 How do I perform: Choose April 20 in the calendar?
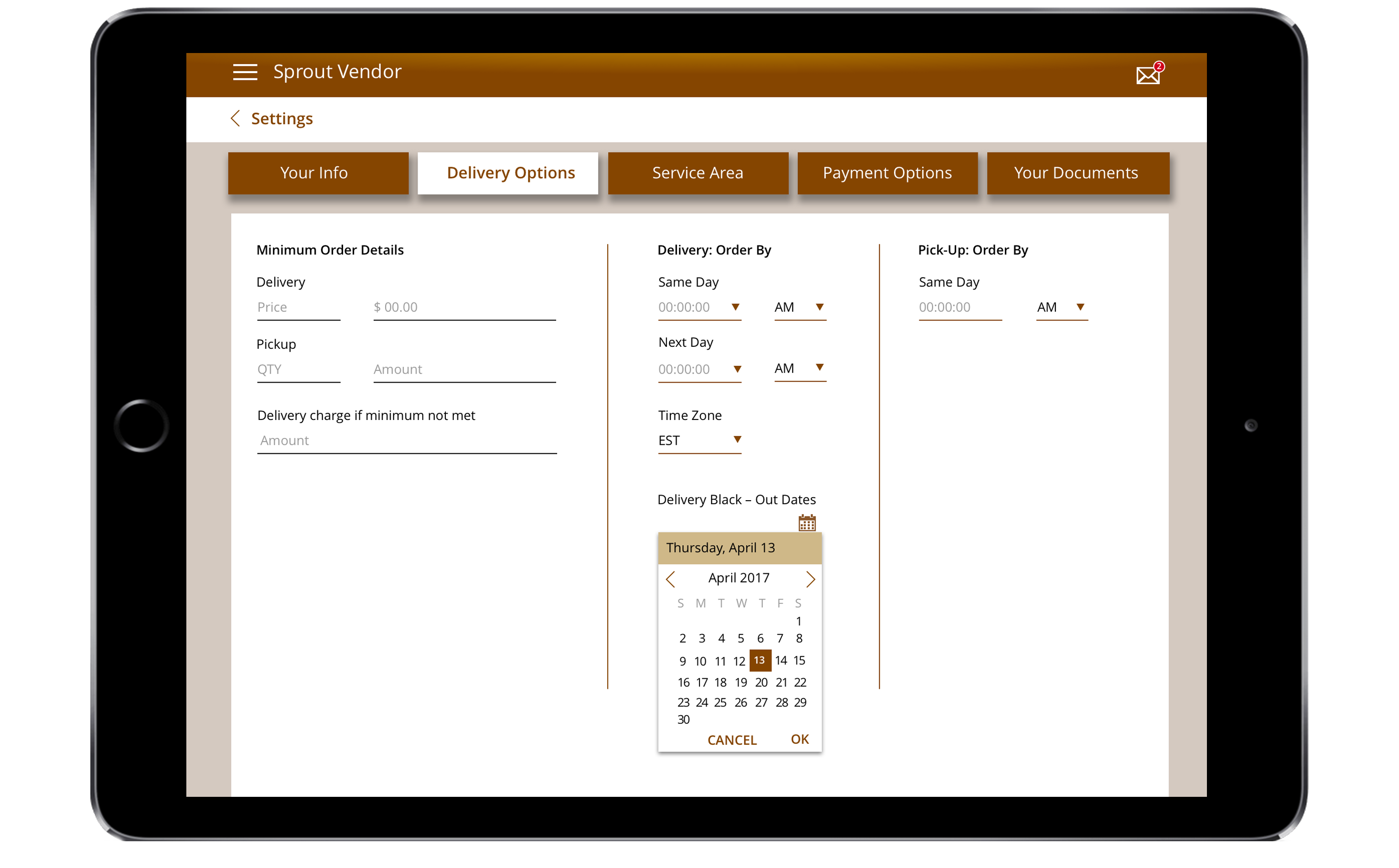pos(761,682)
